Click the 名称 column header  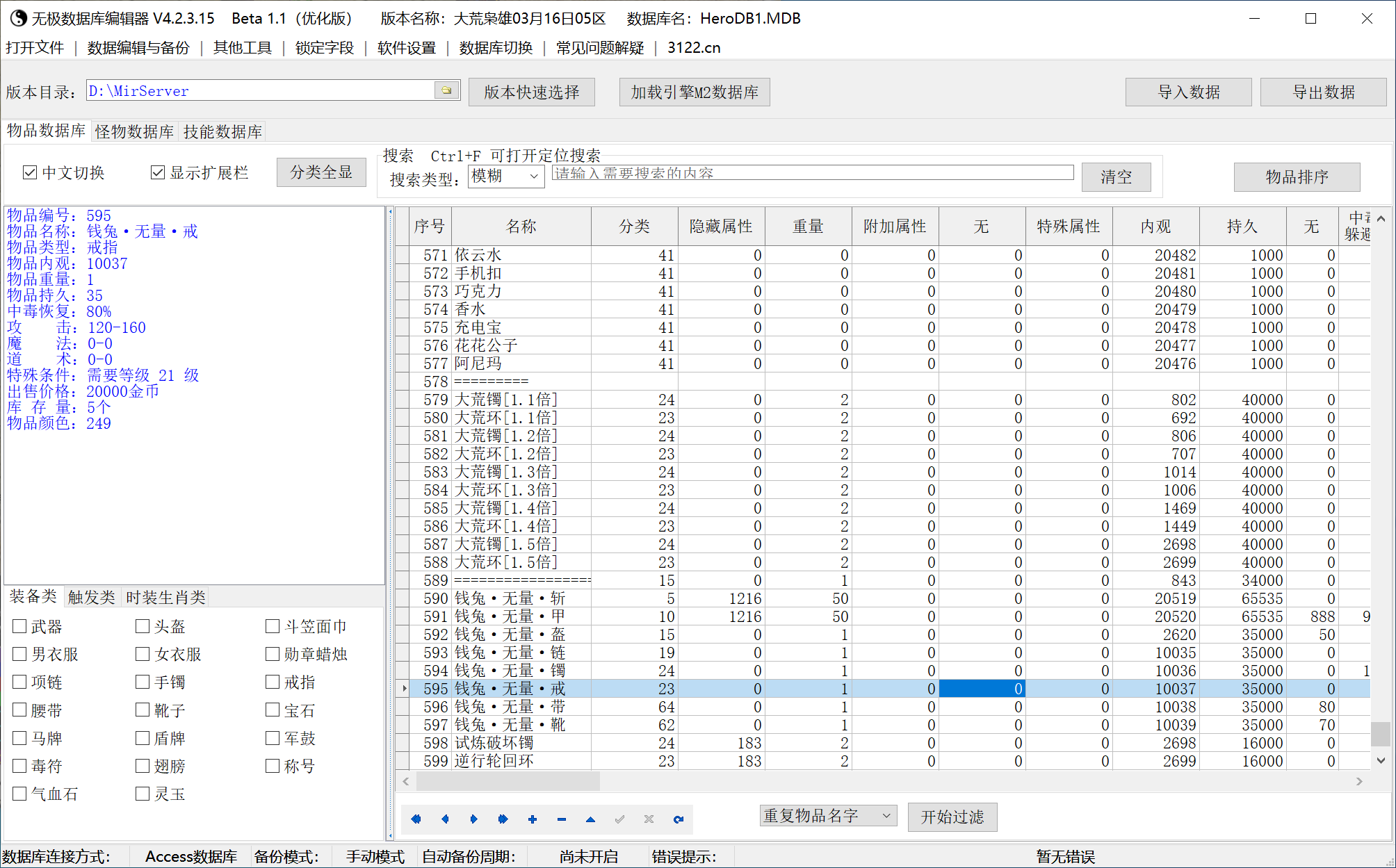click(521, 226)
